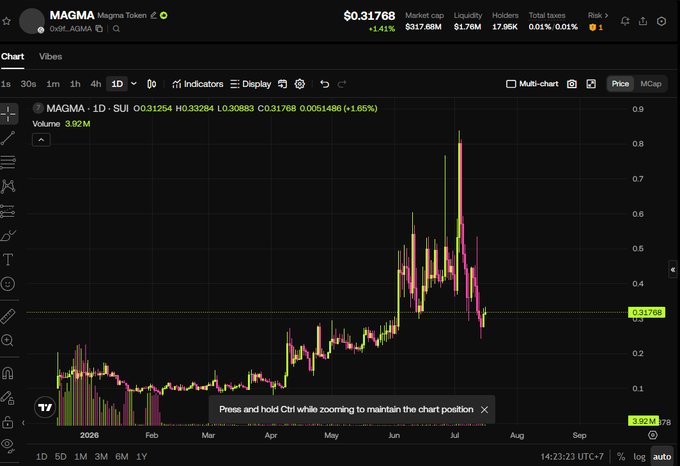Select the Text annotation tool
This screenshot has width=680, height=466.
[x=8, y=260]
